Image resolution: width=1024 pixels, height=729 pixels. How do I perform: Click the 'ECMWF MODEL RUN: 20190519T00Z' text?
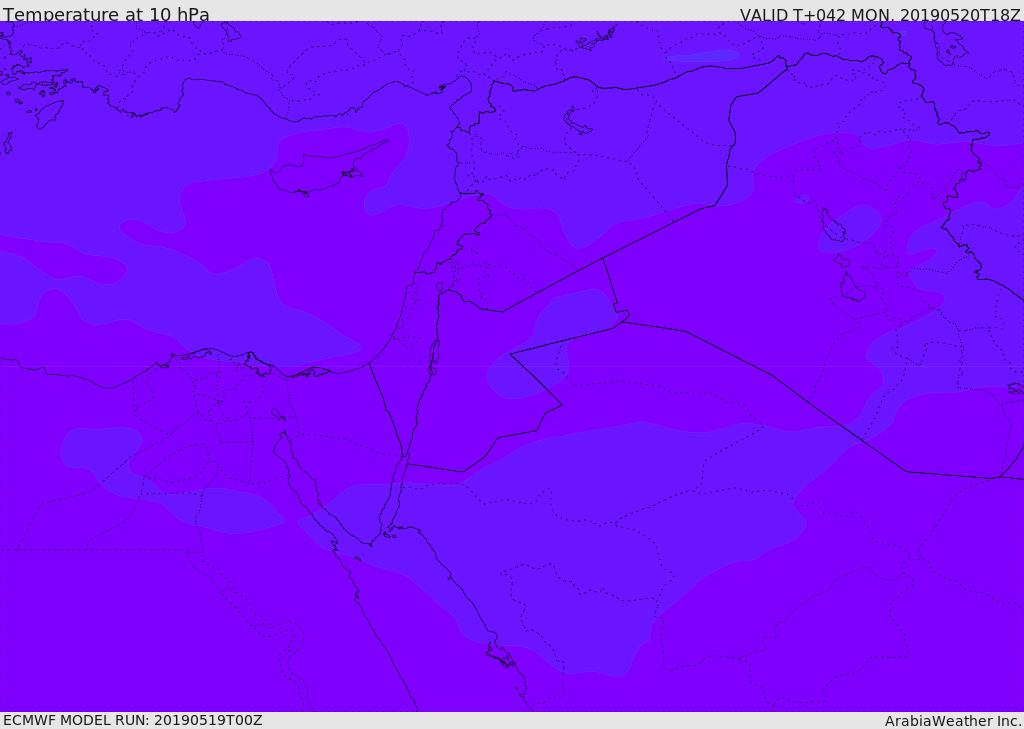pyautogui.click(x=133, y=720)
